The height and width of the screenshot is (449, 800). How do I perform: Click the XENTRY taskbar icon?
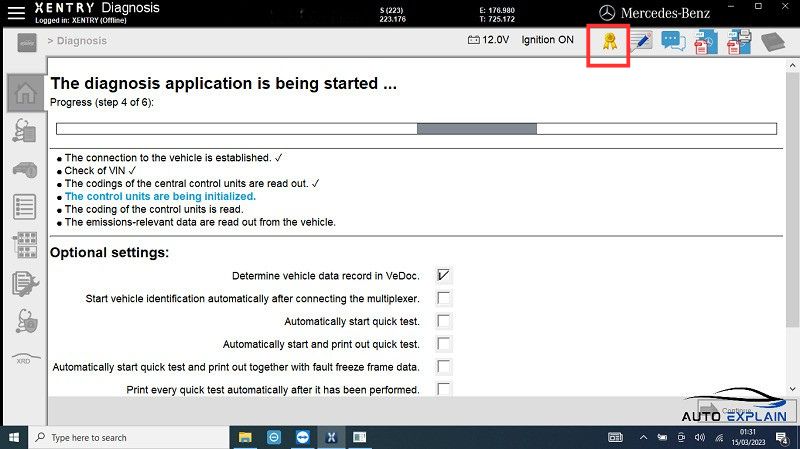[331, 437]
